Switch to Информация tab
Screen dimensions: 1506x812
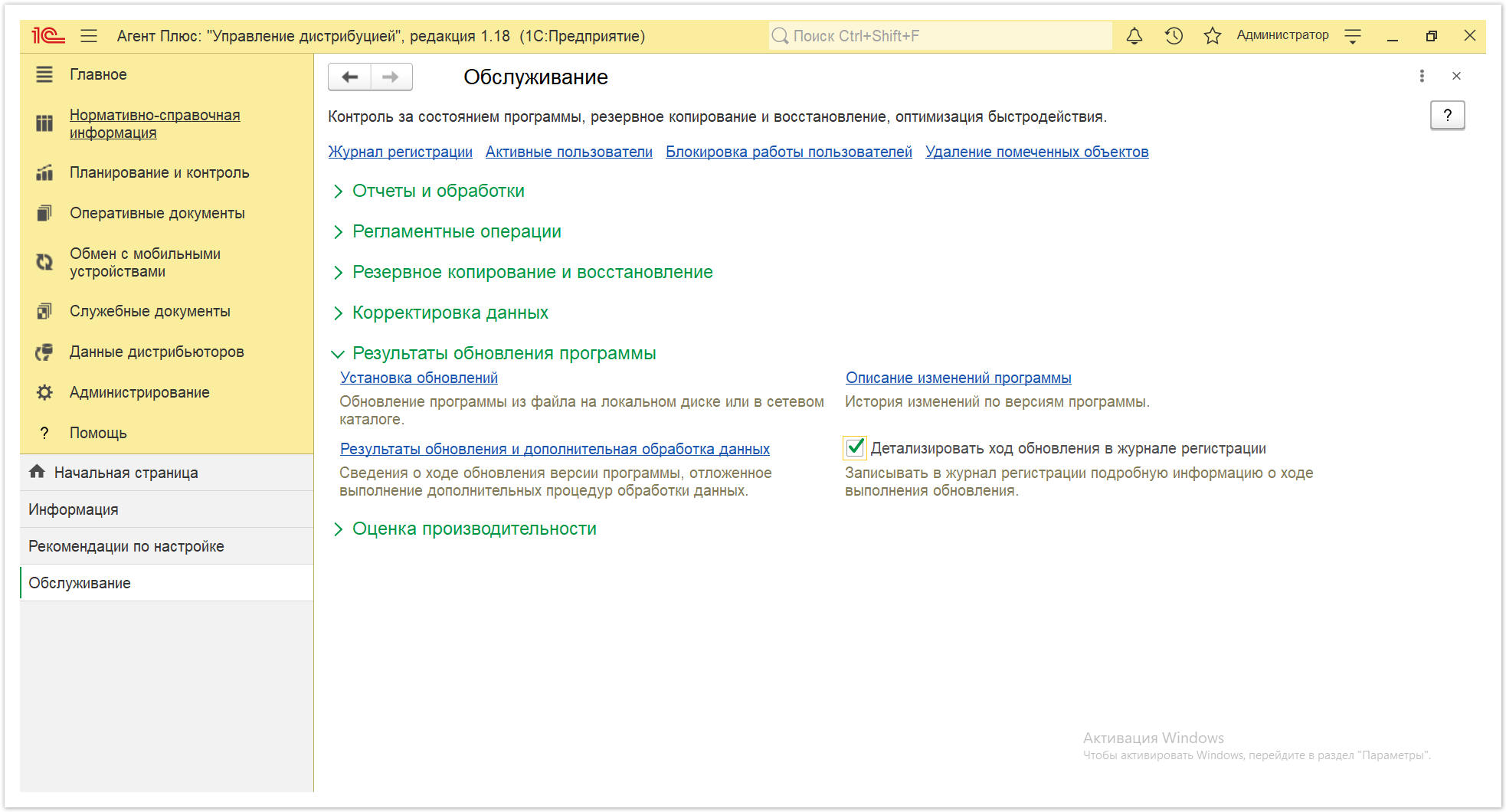tap(167, 509)
